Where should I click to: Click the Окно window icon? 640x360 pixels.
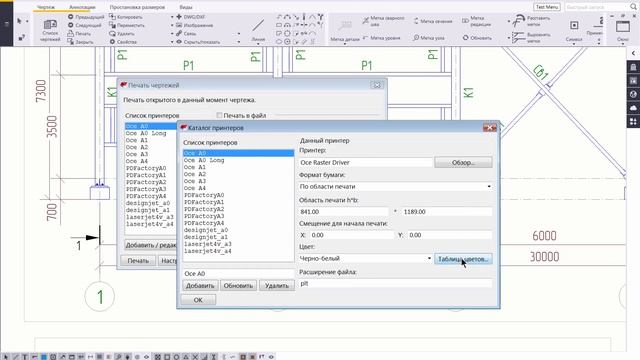[623, 27]
